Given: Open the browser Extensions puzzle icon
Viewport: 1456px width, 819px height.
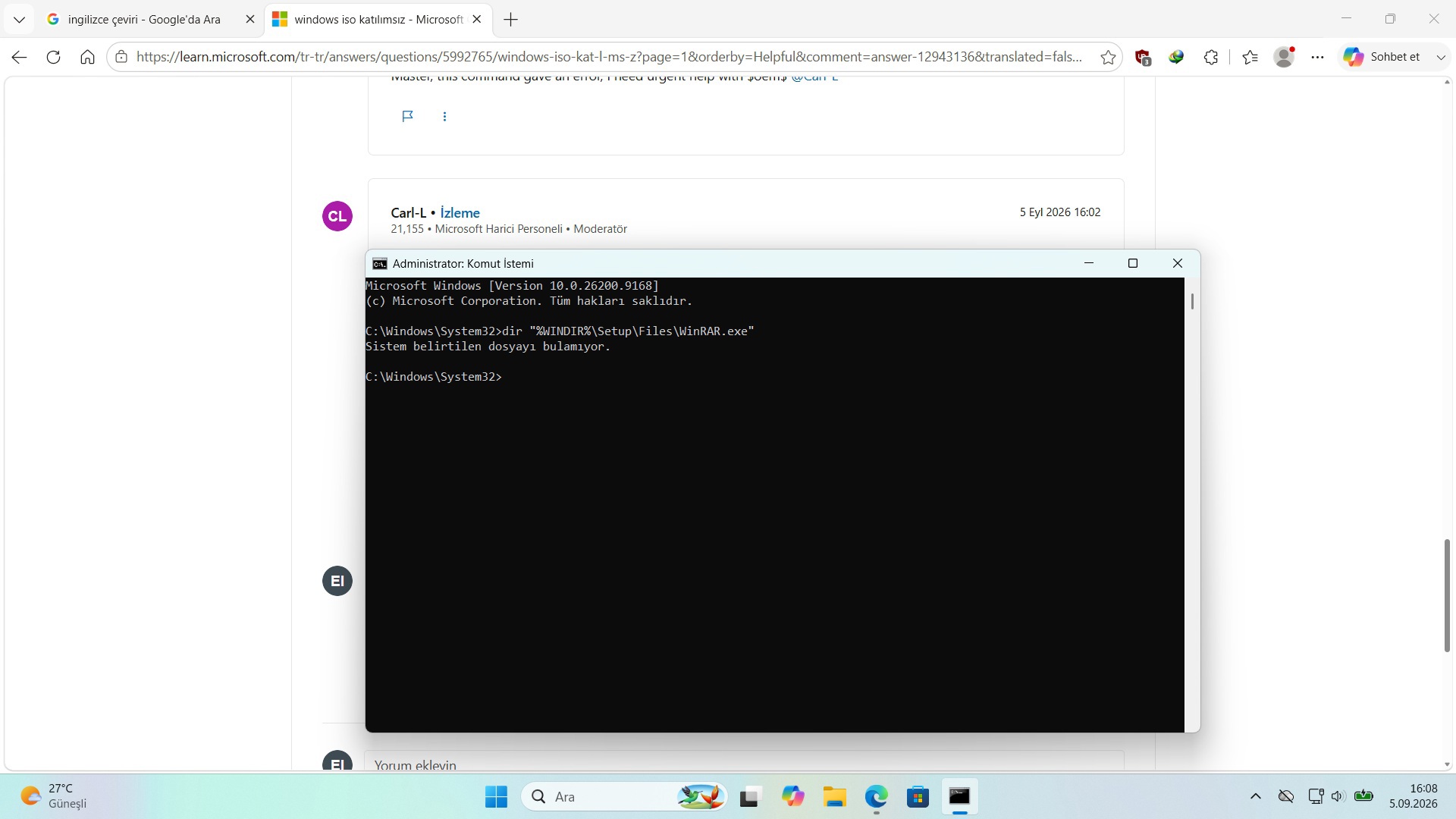Looking at the screenshot, I should [x=1211, y=57].
